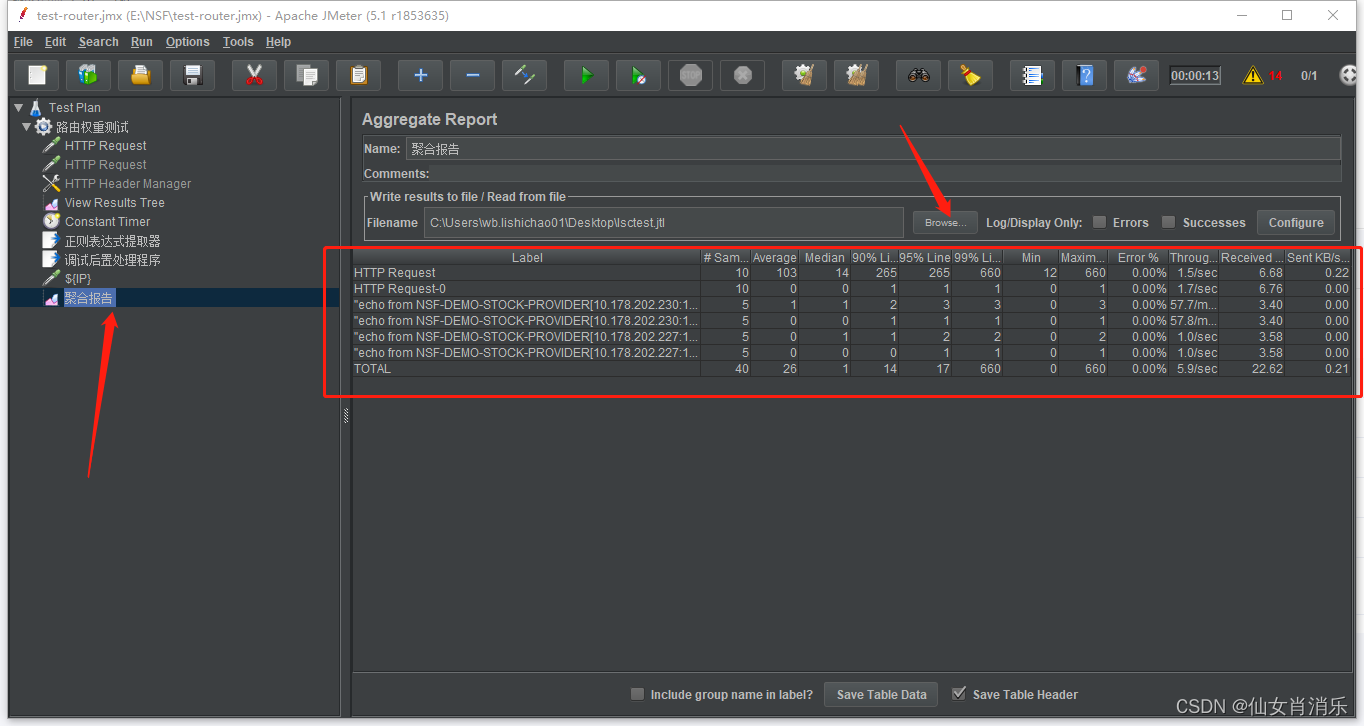Sort table by Median column header
The image size is (1364, 726).
pyautogui.click(x=824, y=257)
